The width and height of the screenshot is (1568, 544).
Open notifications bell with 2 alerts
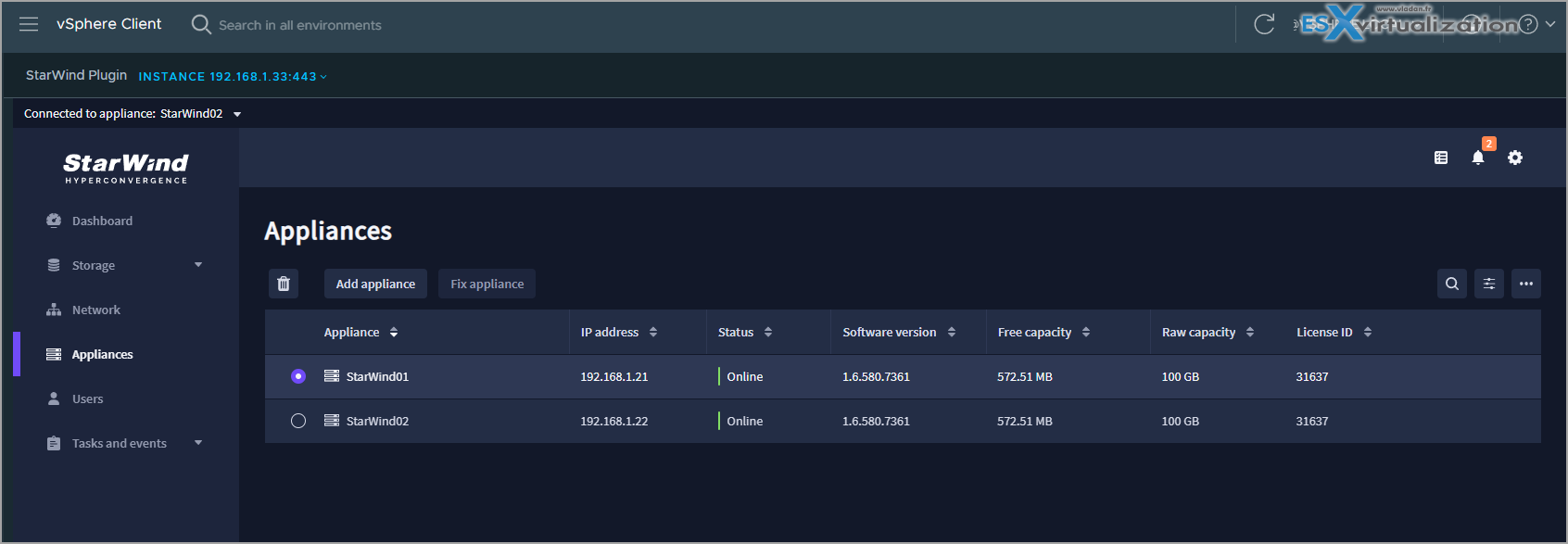(1478, 158)
